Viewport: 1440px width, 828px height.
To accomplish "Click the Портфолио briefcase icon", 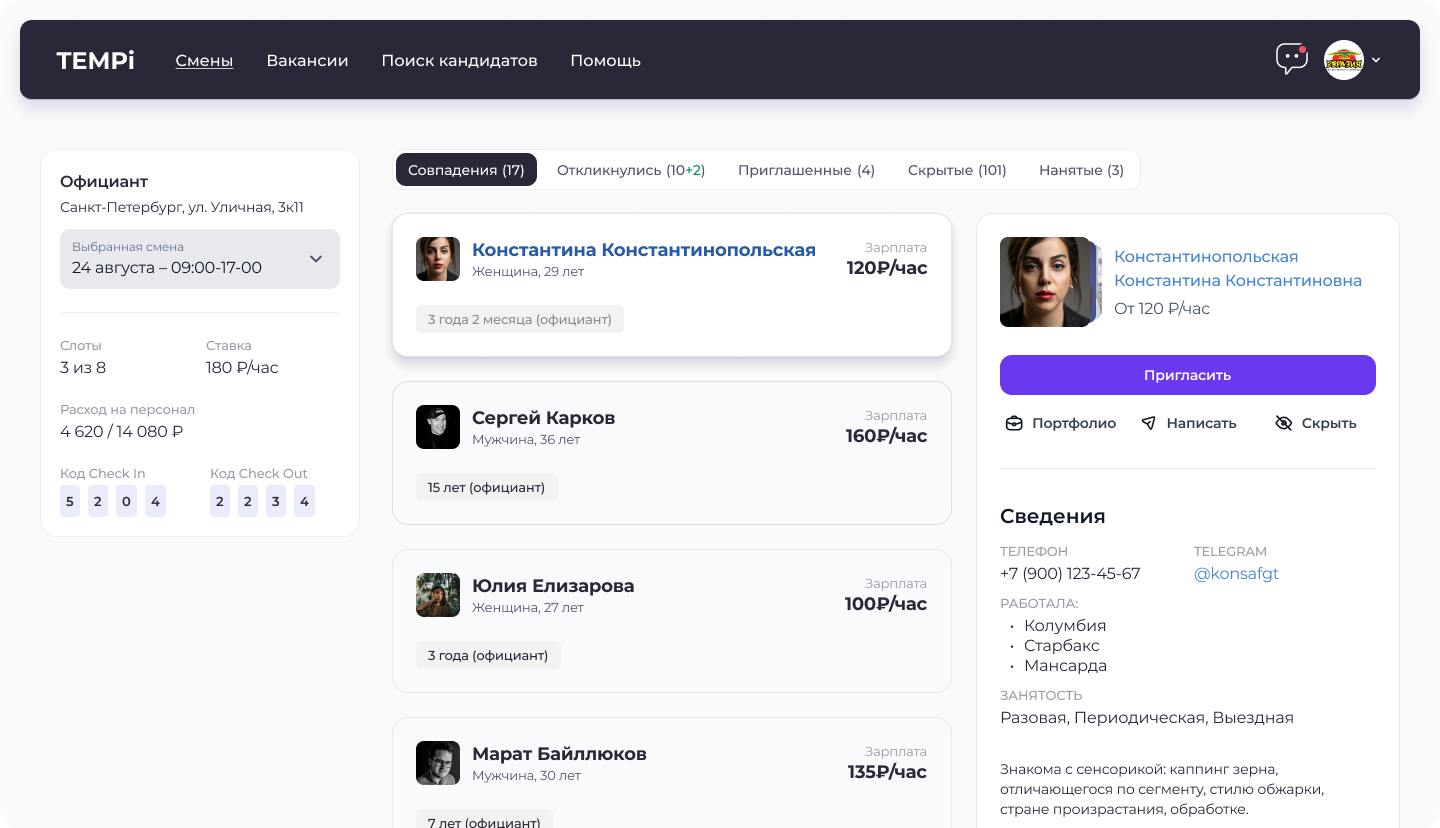I will (x=1014, y=423).
